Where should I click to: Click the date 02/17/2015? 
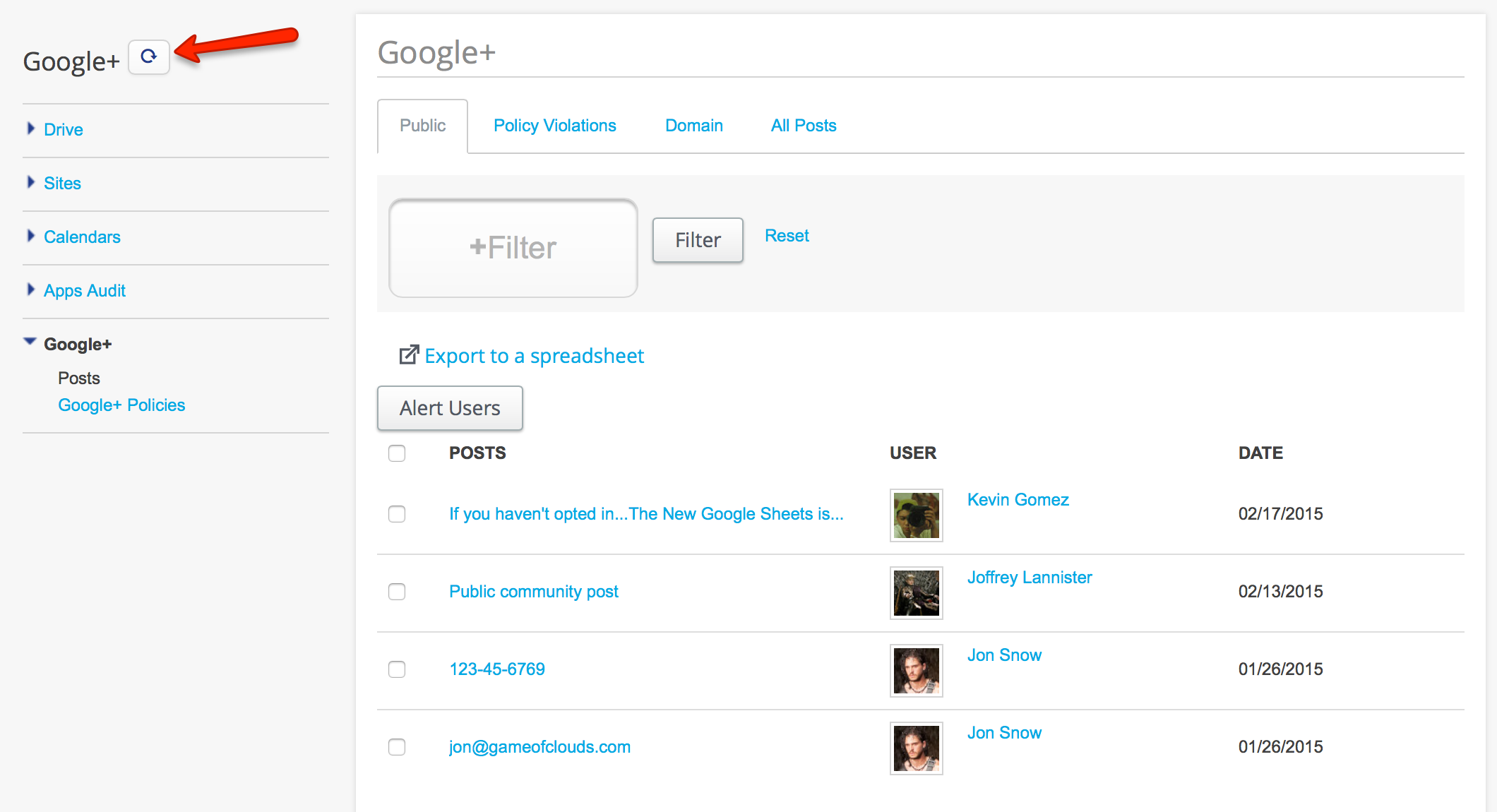click(1281, 514)
